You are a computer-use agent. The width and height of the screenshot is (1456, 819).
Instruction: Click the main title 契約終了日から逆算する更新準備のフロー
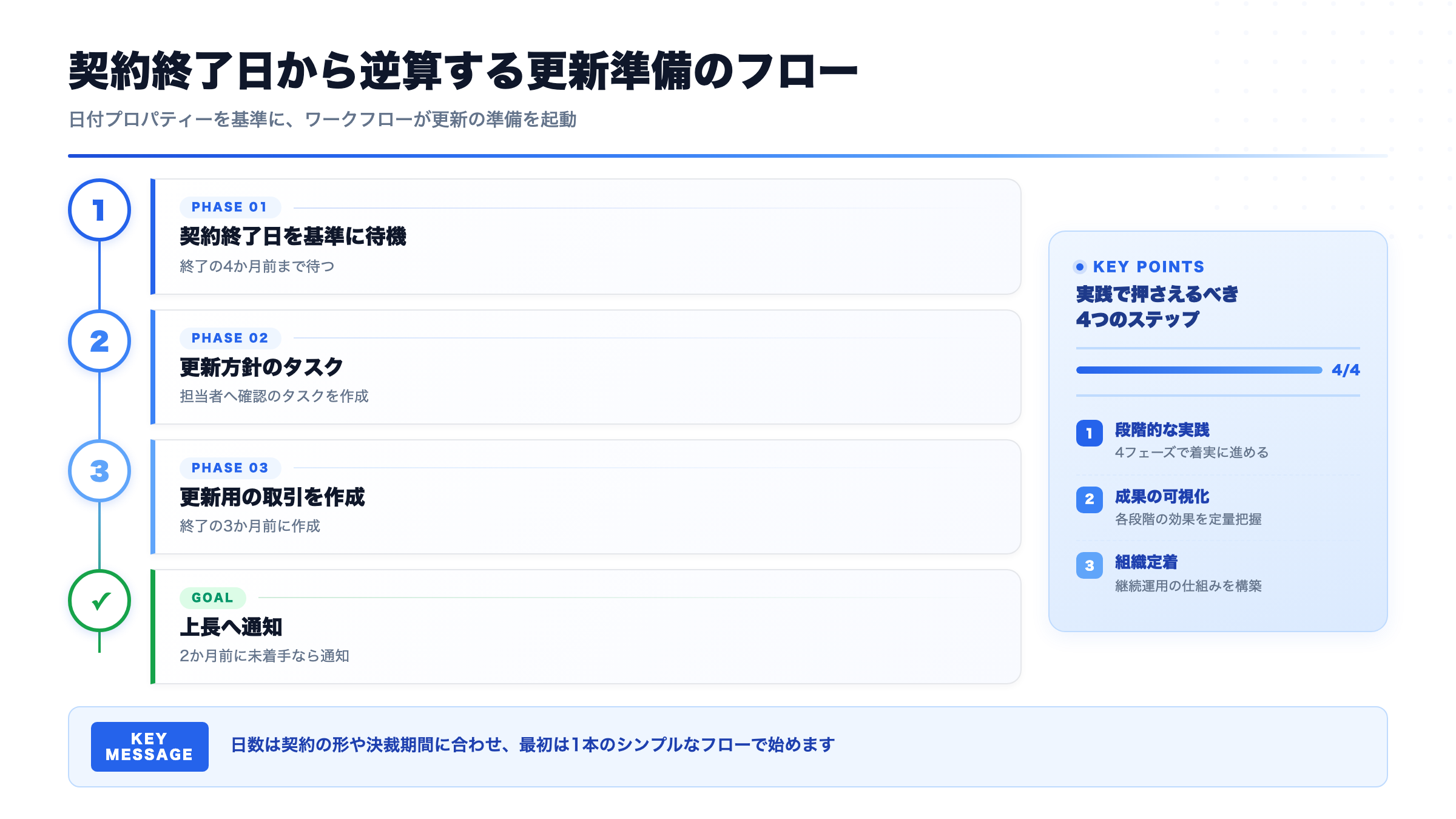pyautogui.click(x=463, y=72)
